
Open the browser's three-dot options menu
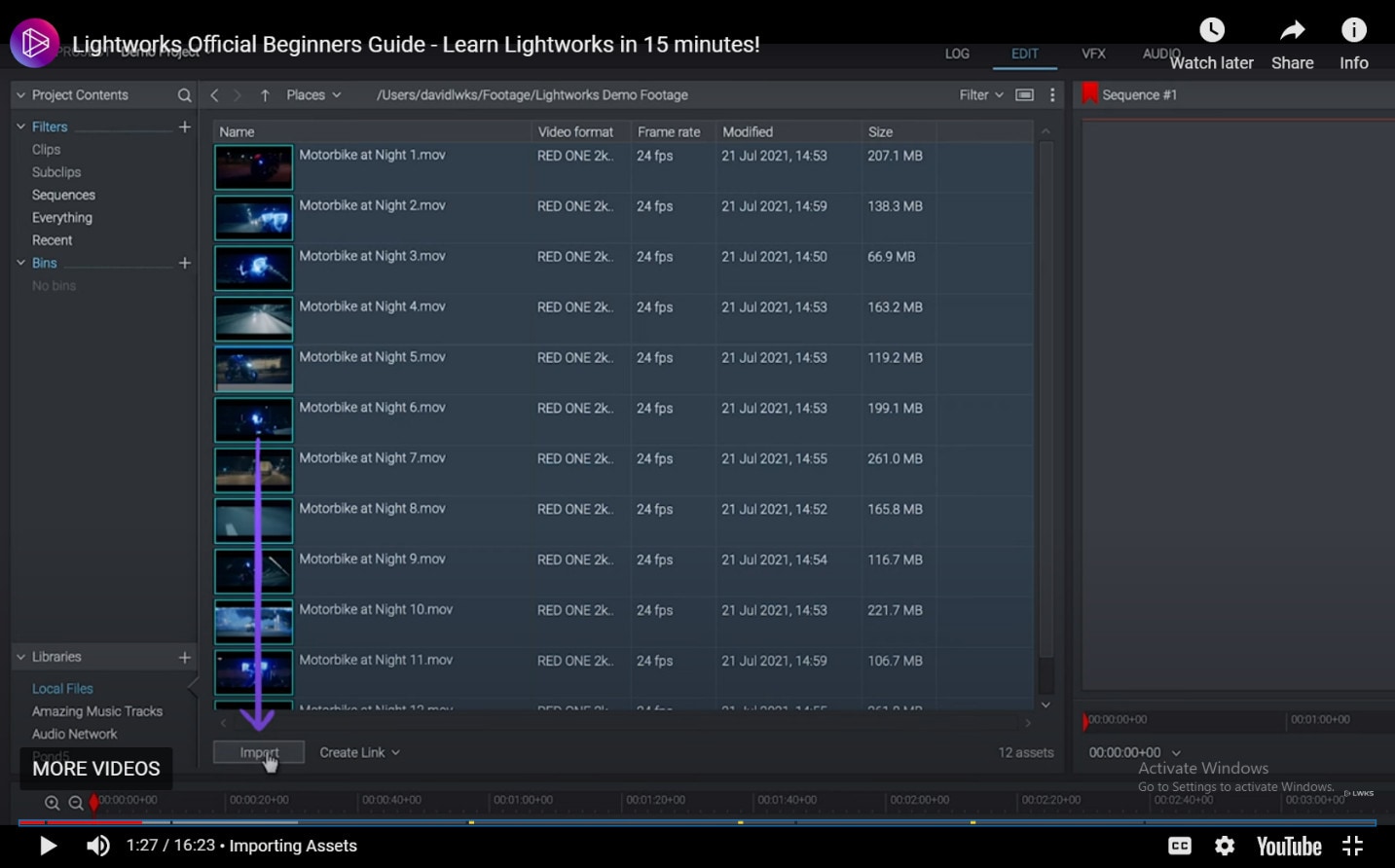click(1052, 95)
